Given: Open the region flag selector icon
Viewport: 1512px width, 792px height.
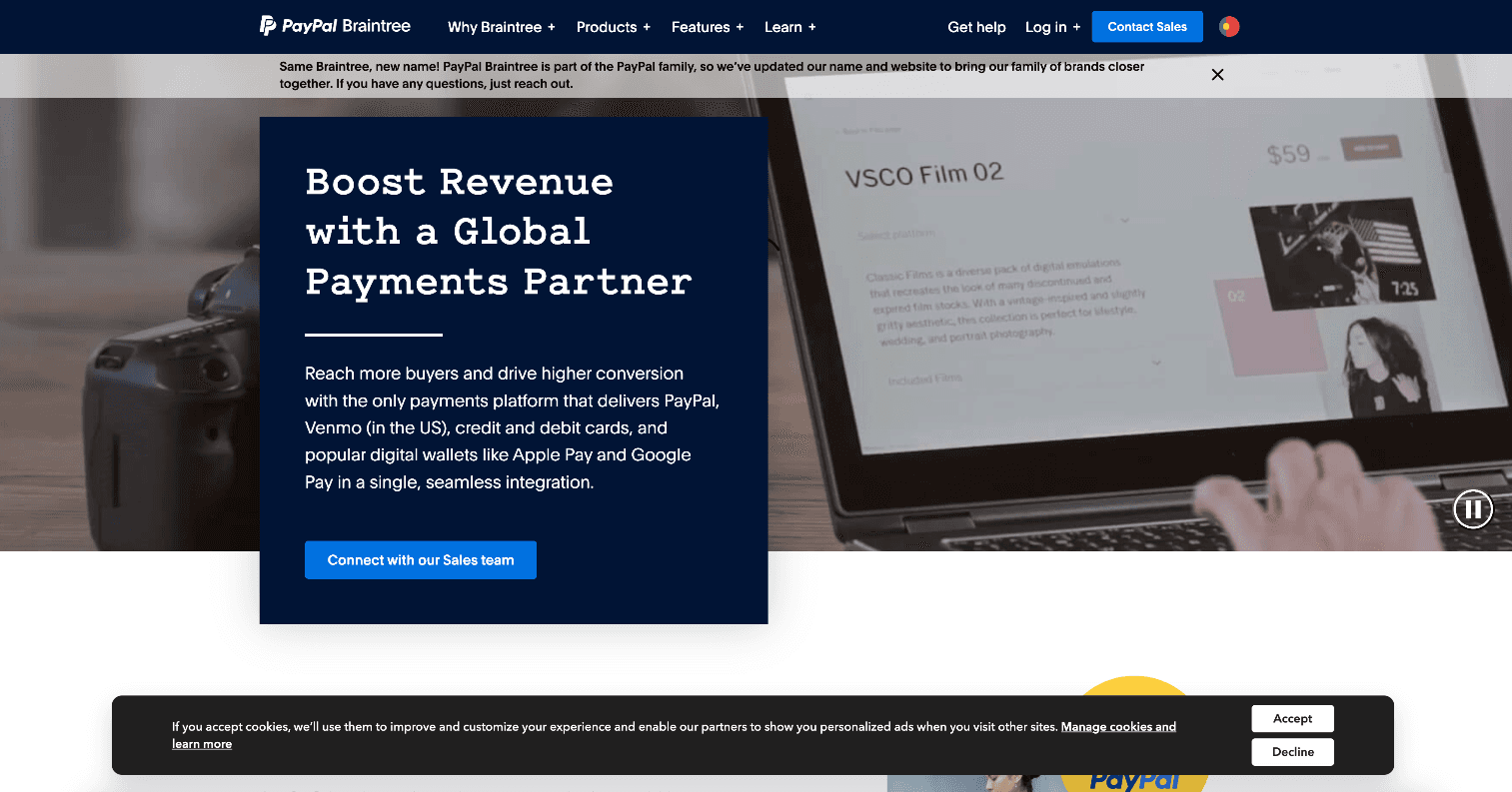Looking at the screenshot, I should coord(1229,27).
